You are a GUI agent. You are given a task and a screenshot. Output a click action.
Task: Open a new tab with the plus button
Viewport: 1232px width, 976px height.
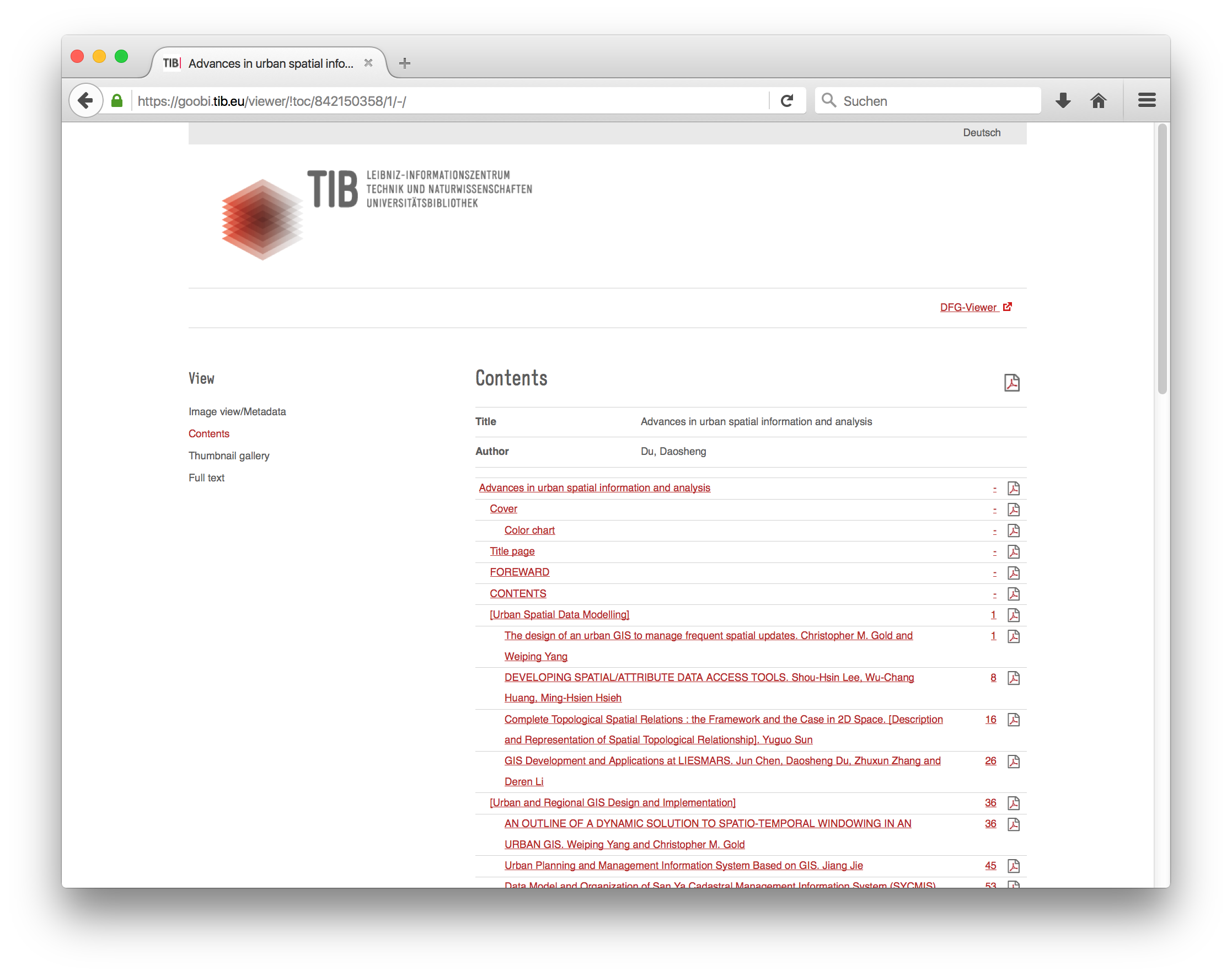click(405, 63)
